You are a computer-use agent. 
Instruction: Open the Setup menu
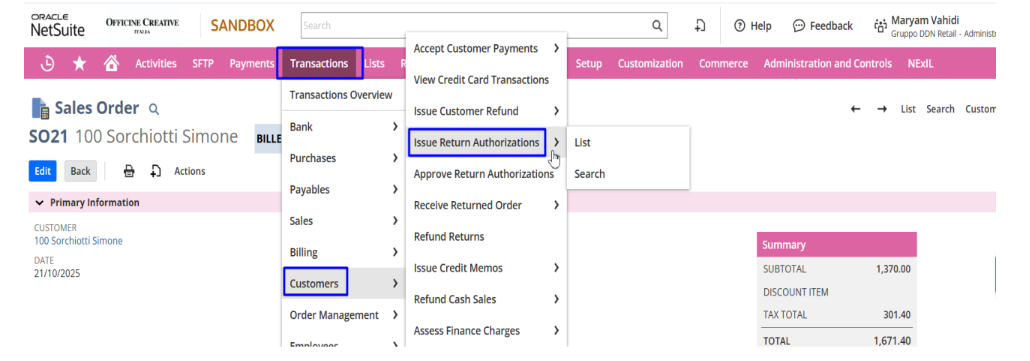click(x=589, y=64)
